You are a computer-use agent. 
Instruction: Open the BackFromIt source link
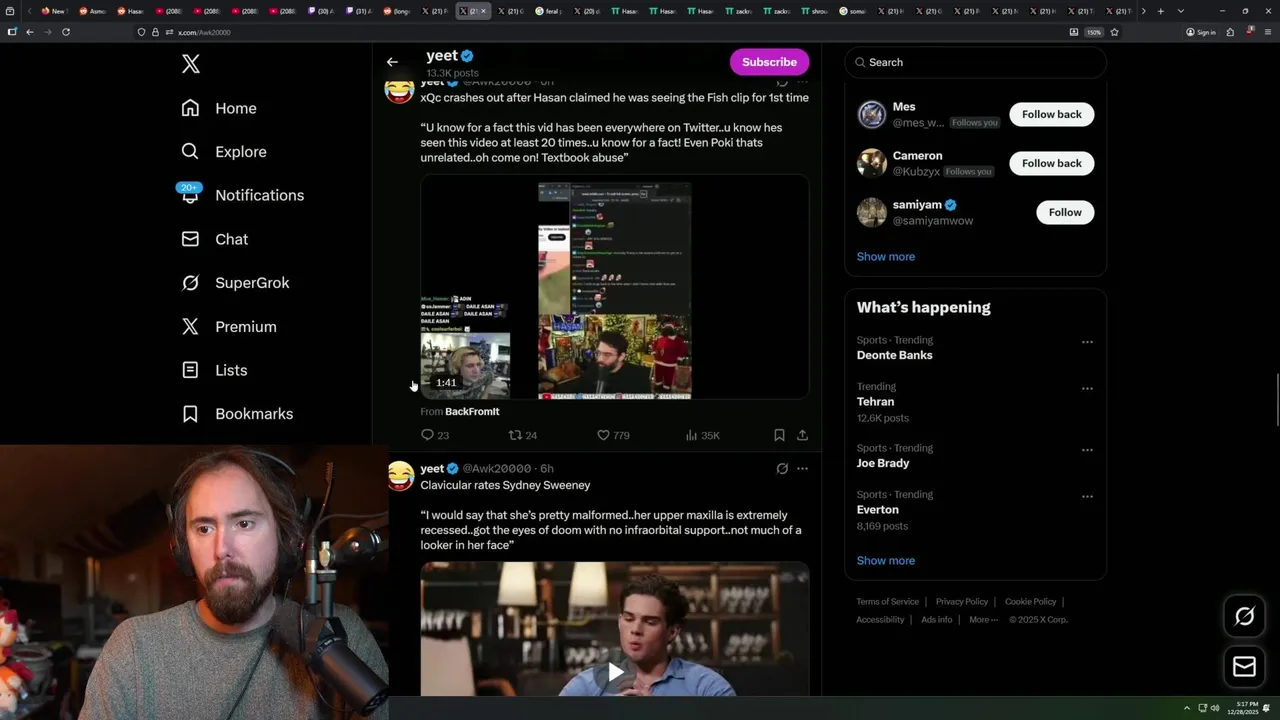pyautogui.click(x=472, y=412)
